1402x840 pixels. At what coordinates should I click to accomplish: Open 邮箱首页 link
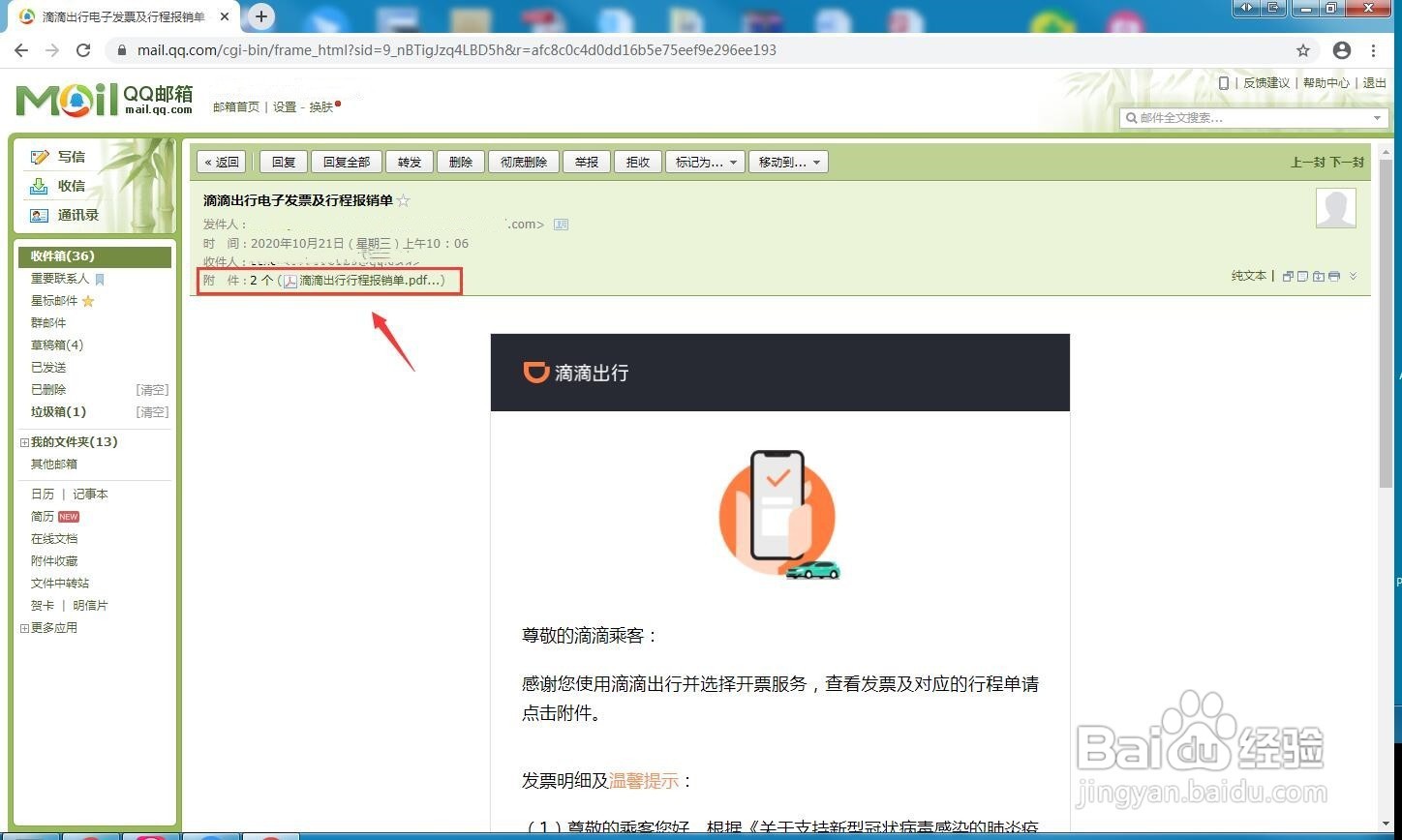coord(236,107)
